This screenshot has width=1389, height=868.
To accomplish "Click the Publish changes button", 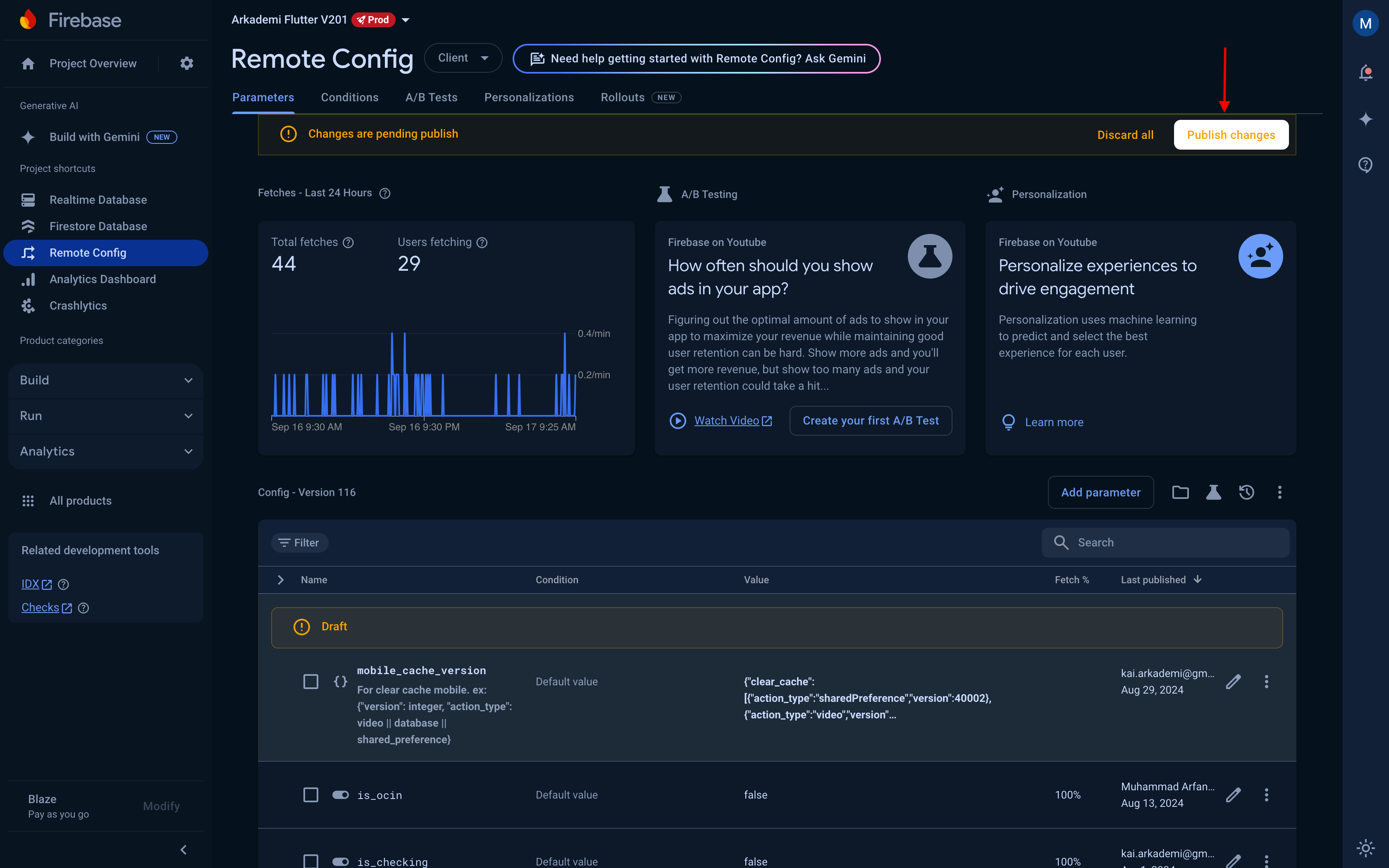I will [x=1231, y=134].
